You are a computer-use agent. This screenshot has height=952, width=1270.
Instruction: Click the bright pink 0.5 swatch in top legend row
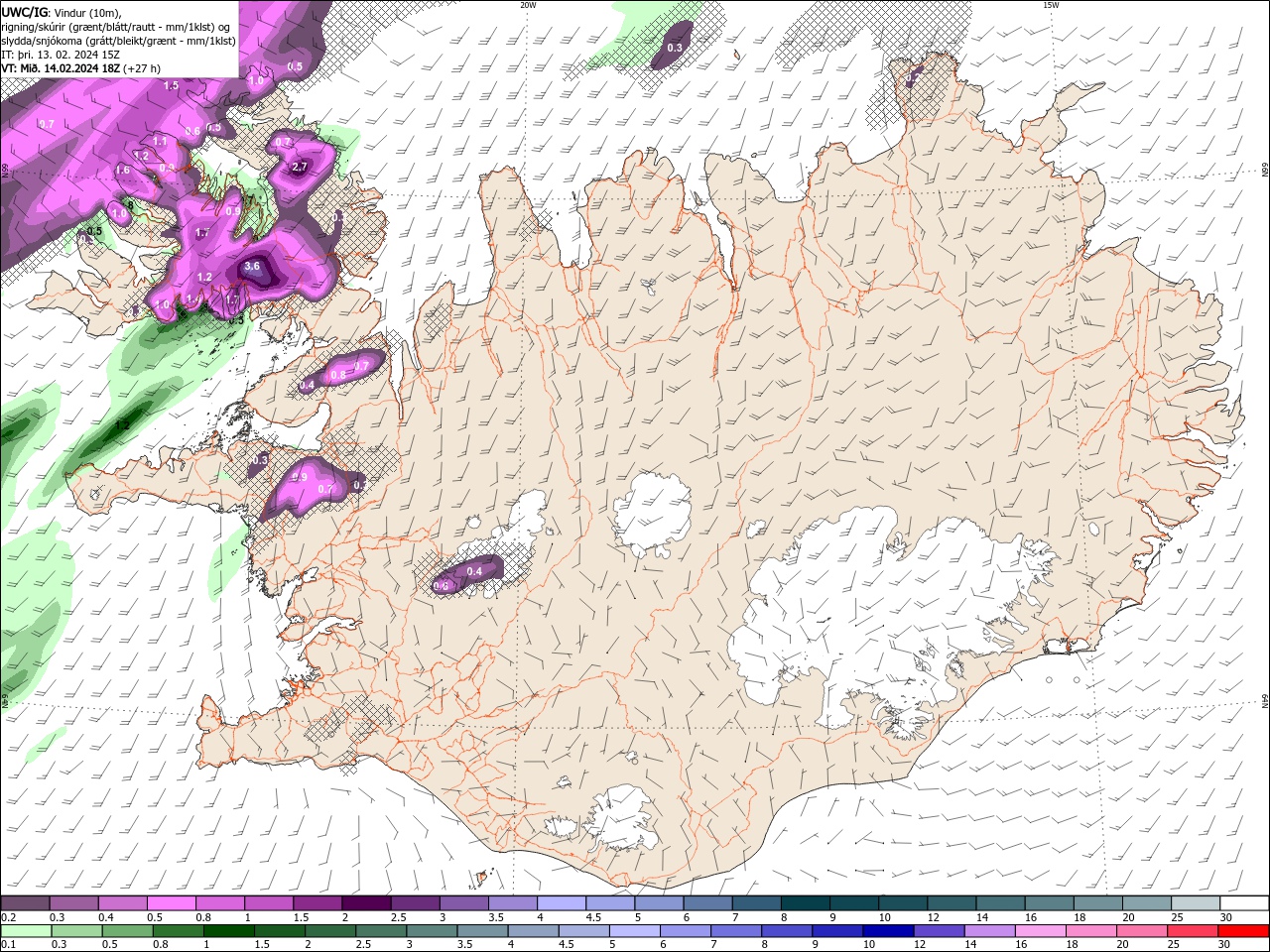pyautogui.click(x=171, y=903)
